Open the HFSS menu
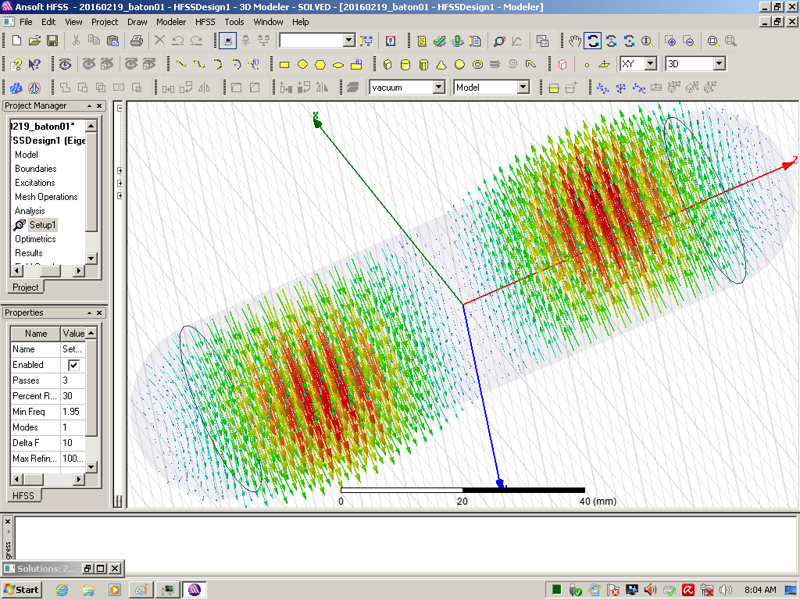The height and width of the screenshot is (600, 800). [204, 21]
